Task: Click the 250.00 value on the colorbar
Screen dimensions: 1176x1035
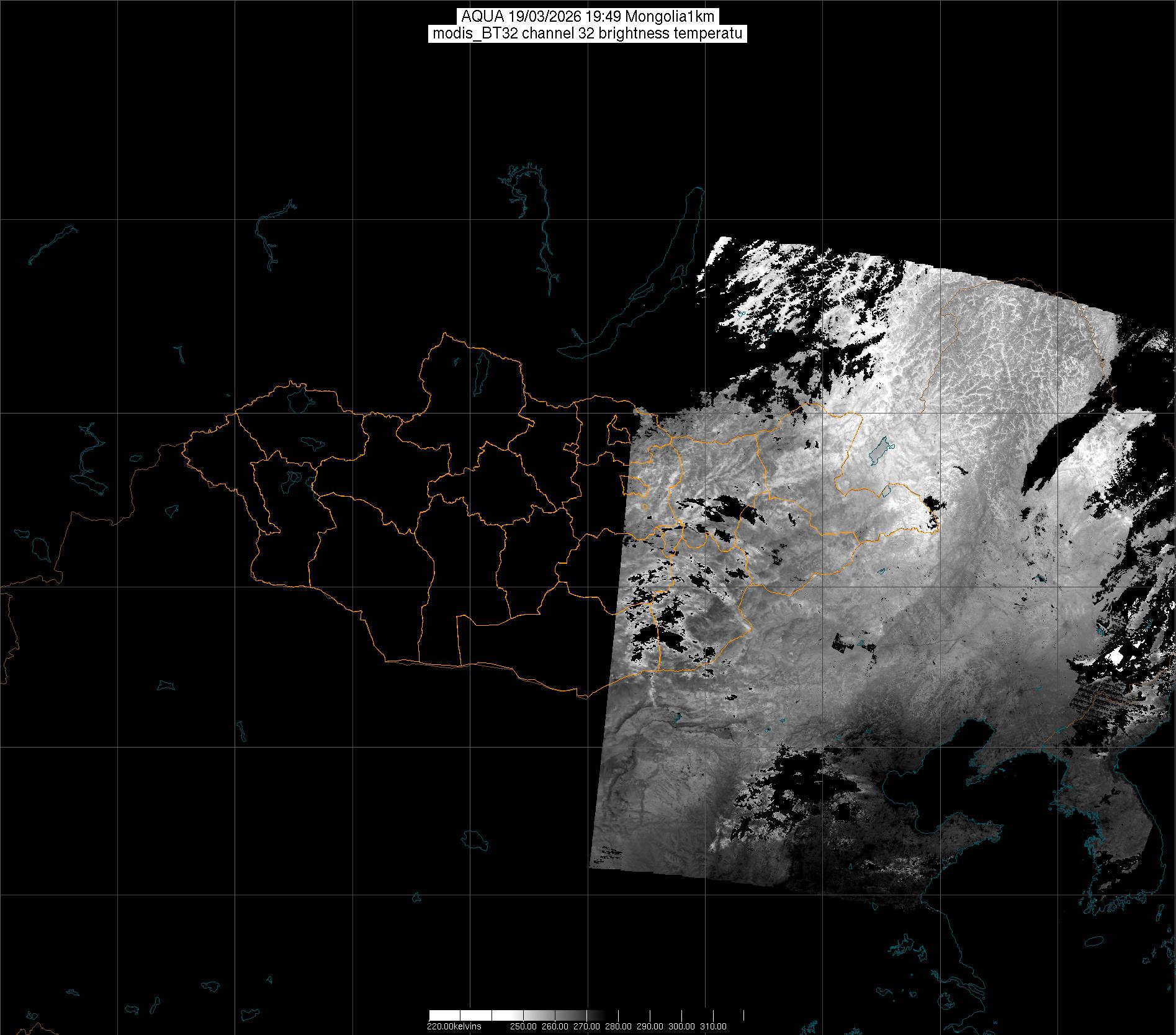Action: 523,1026
